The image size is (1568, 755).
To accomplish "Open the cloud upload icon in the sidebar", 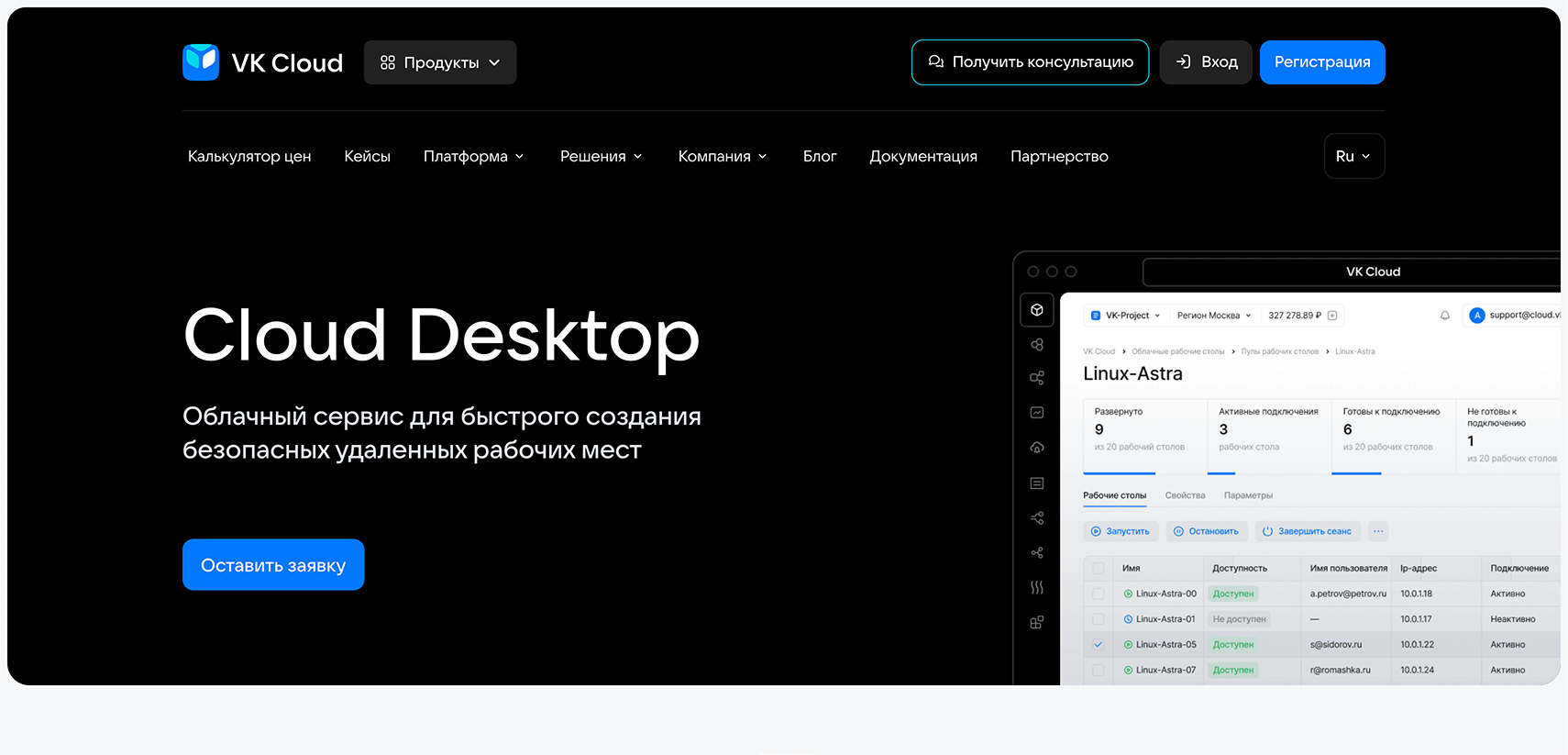I will tap(1037, 448).
